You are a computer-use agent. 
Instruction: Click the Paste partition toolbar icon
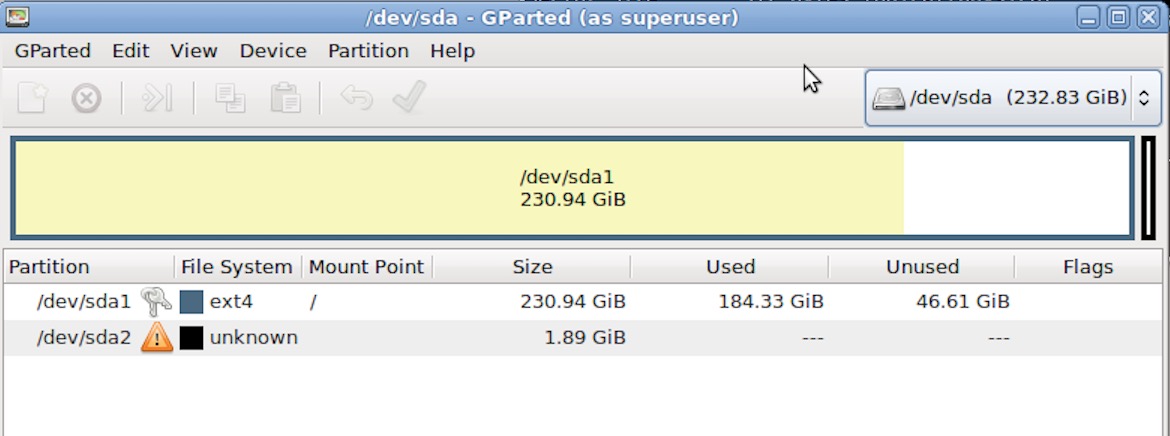285,98
